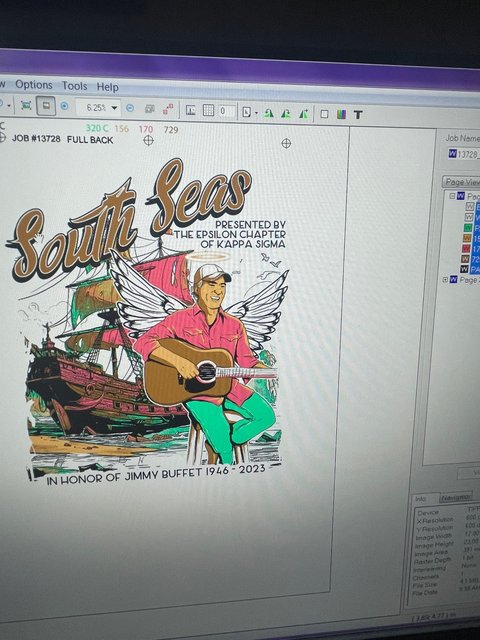The image size is (480, 640).
Task: Click the 'JOB #13728 FULL BACK' text
Action: click(x=62, y=139)
